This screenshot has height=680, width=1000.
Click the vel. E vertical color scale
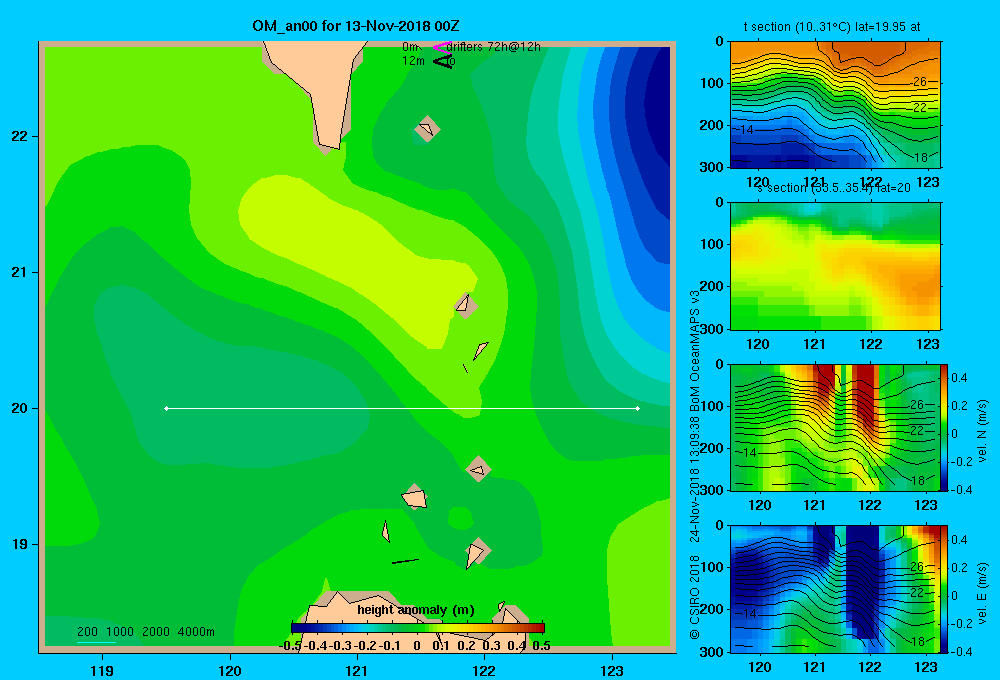945,589
